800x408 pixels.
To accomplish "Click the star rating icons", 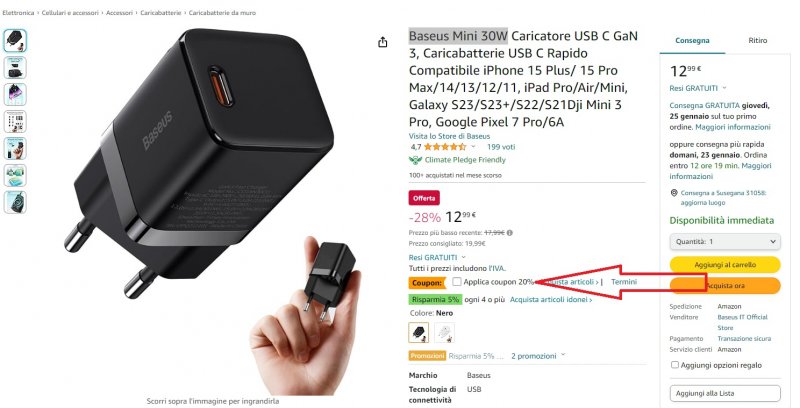I will pos(444,147).
